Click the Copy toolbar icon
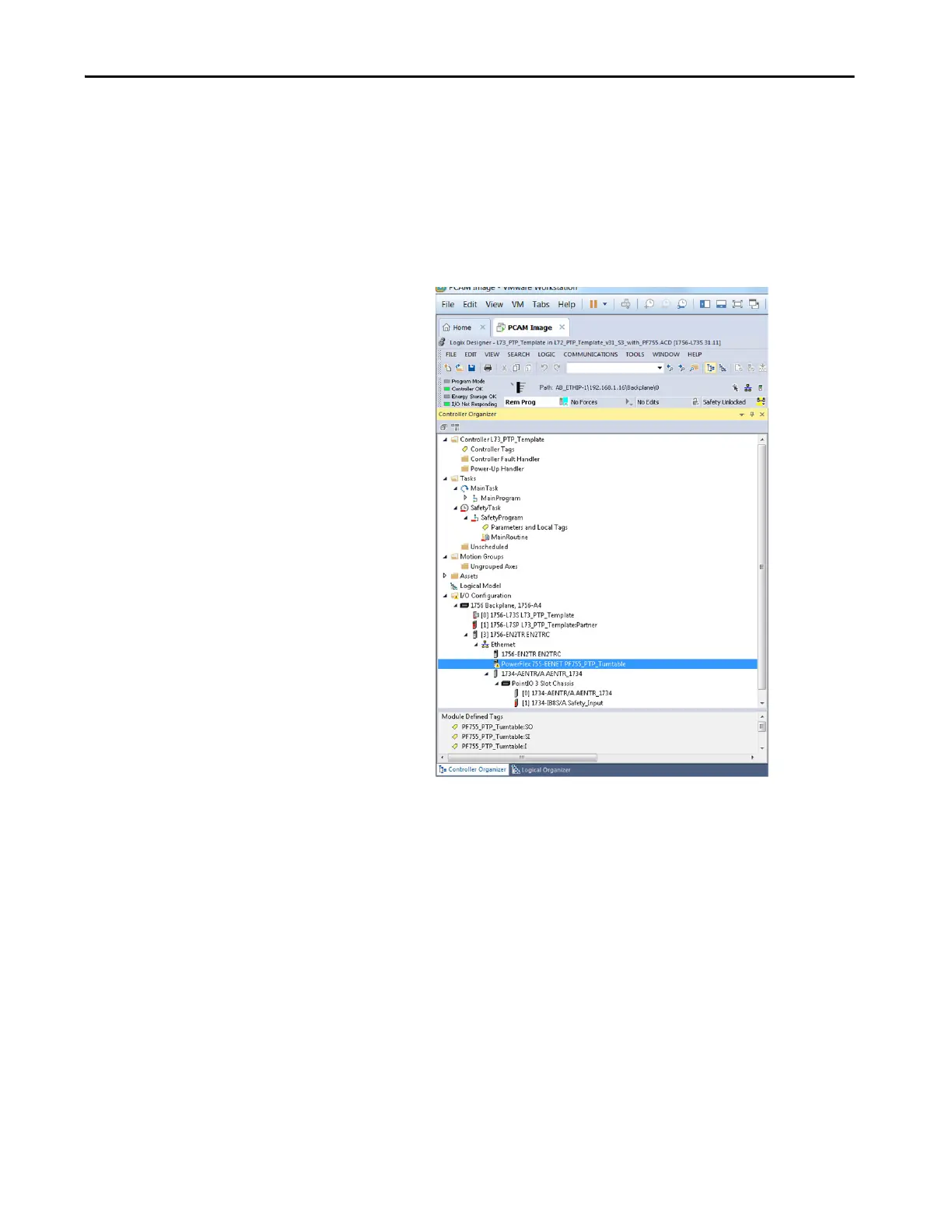 tap(516, 368)
